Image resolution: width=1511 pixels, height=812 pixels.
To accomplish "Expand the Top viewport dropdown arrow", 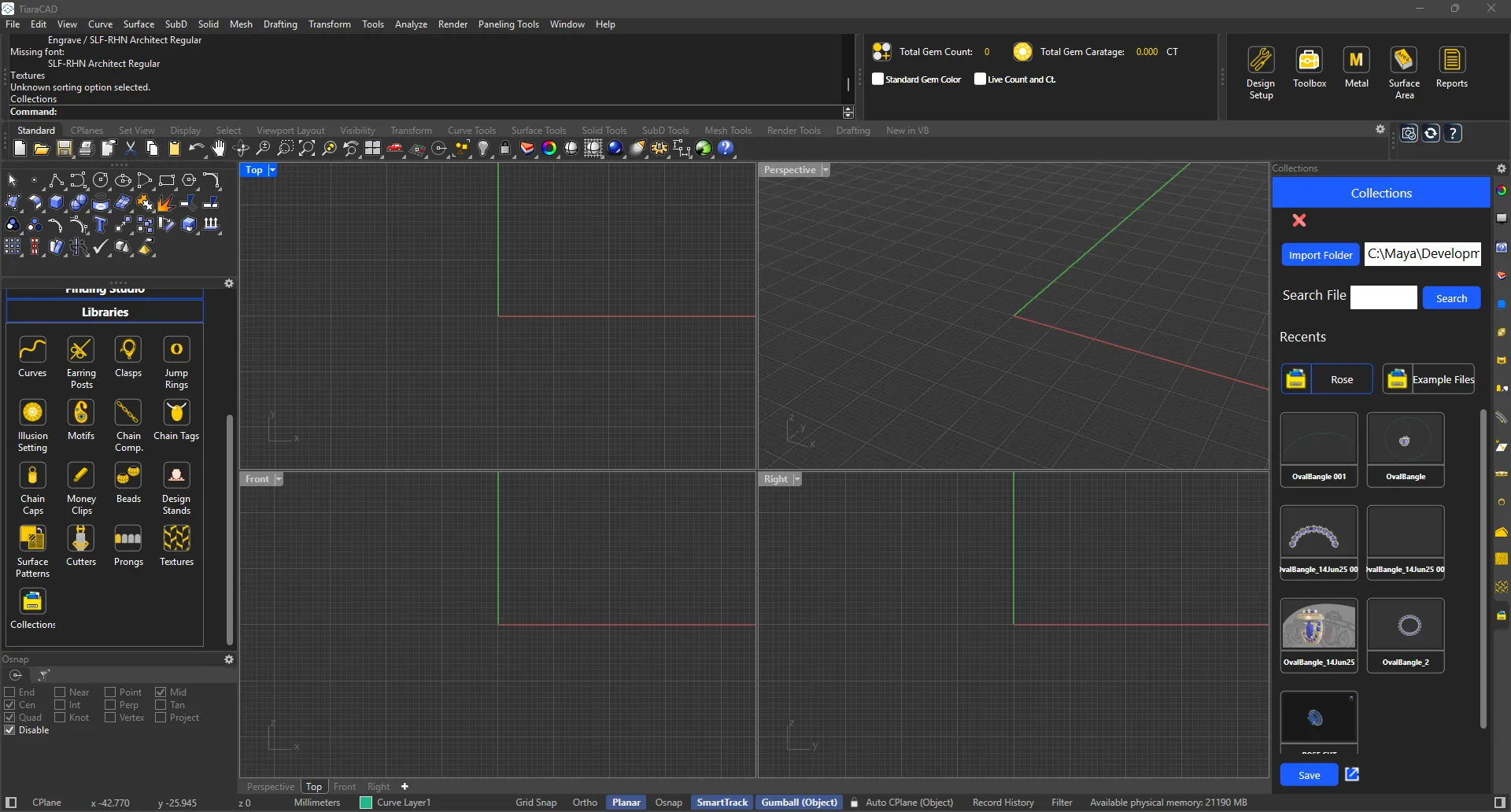I will click(272, 170).
